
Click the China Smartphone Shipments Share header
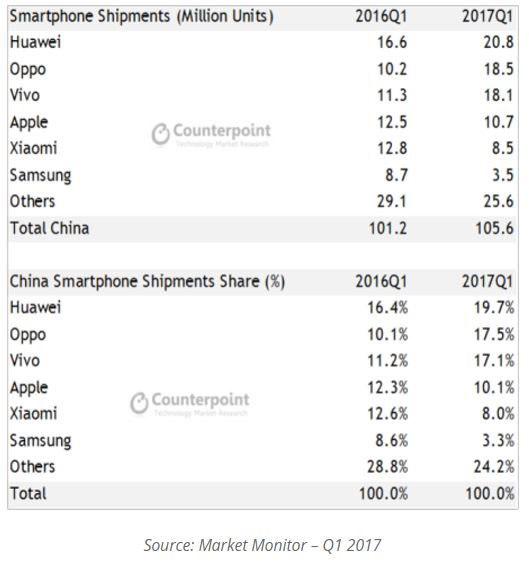(147, 282)
